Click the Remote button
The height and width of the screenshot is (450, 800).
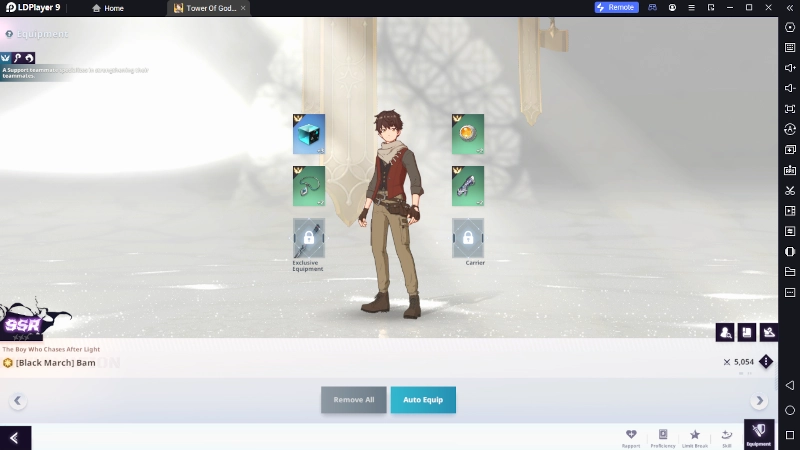tap(616, 7)
